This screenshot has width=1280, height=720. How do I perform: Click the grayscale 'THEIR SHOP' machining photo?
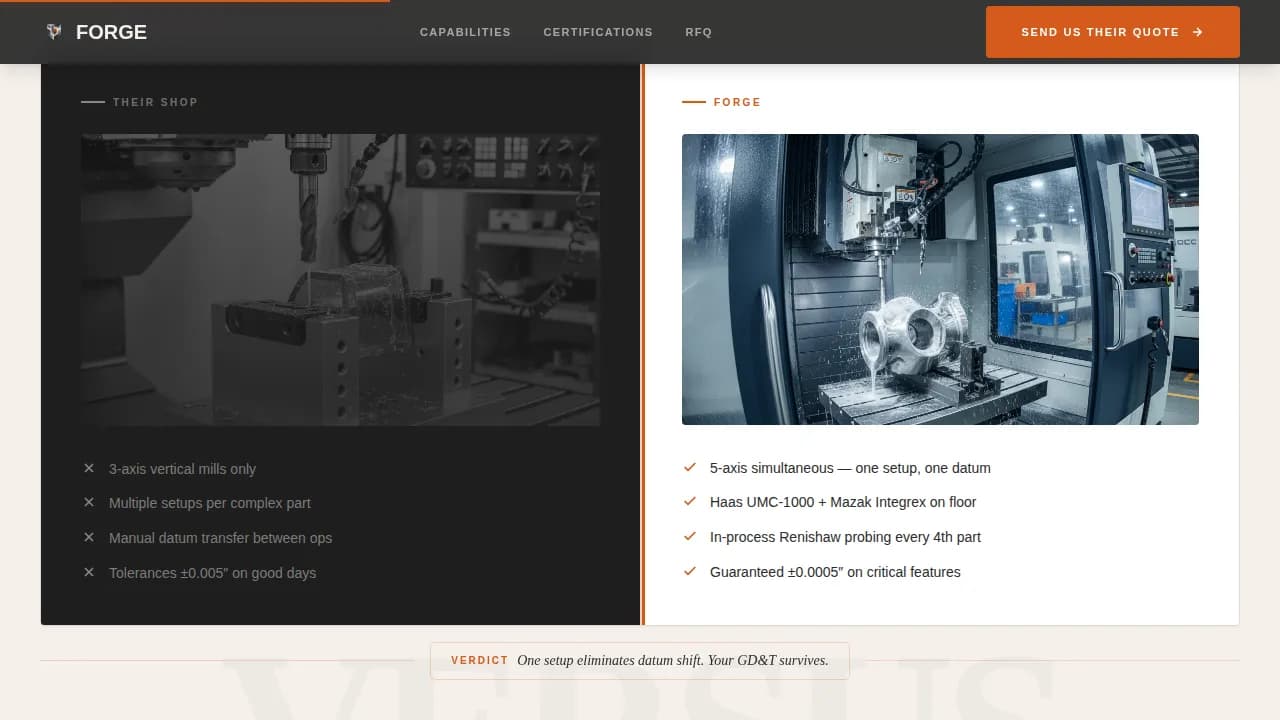click(x=340, y=280)
